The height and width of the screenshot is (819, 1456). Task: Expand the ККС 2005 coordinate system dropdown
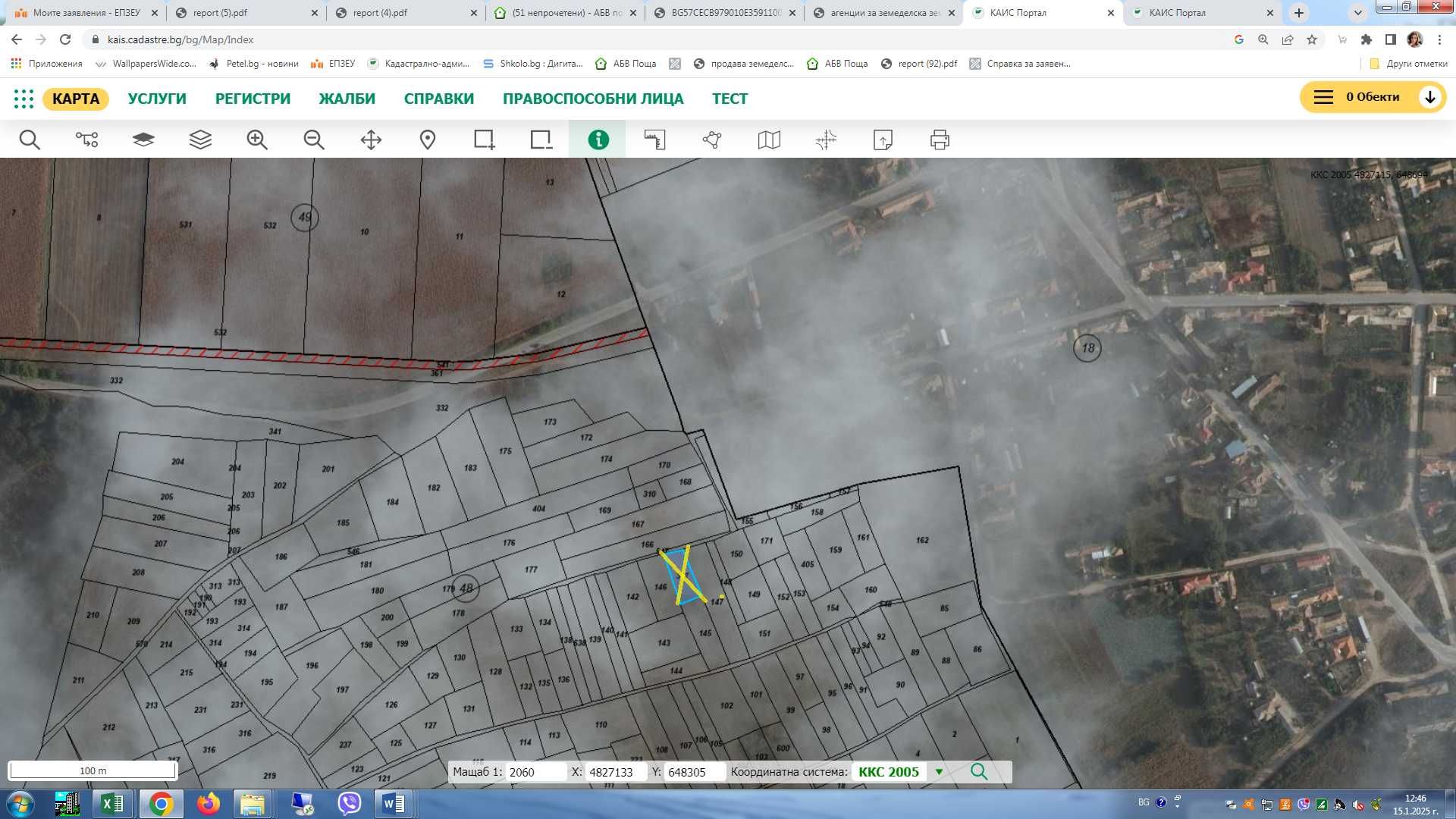pyautogui.click(x=939, y=772)
